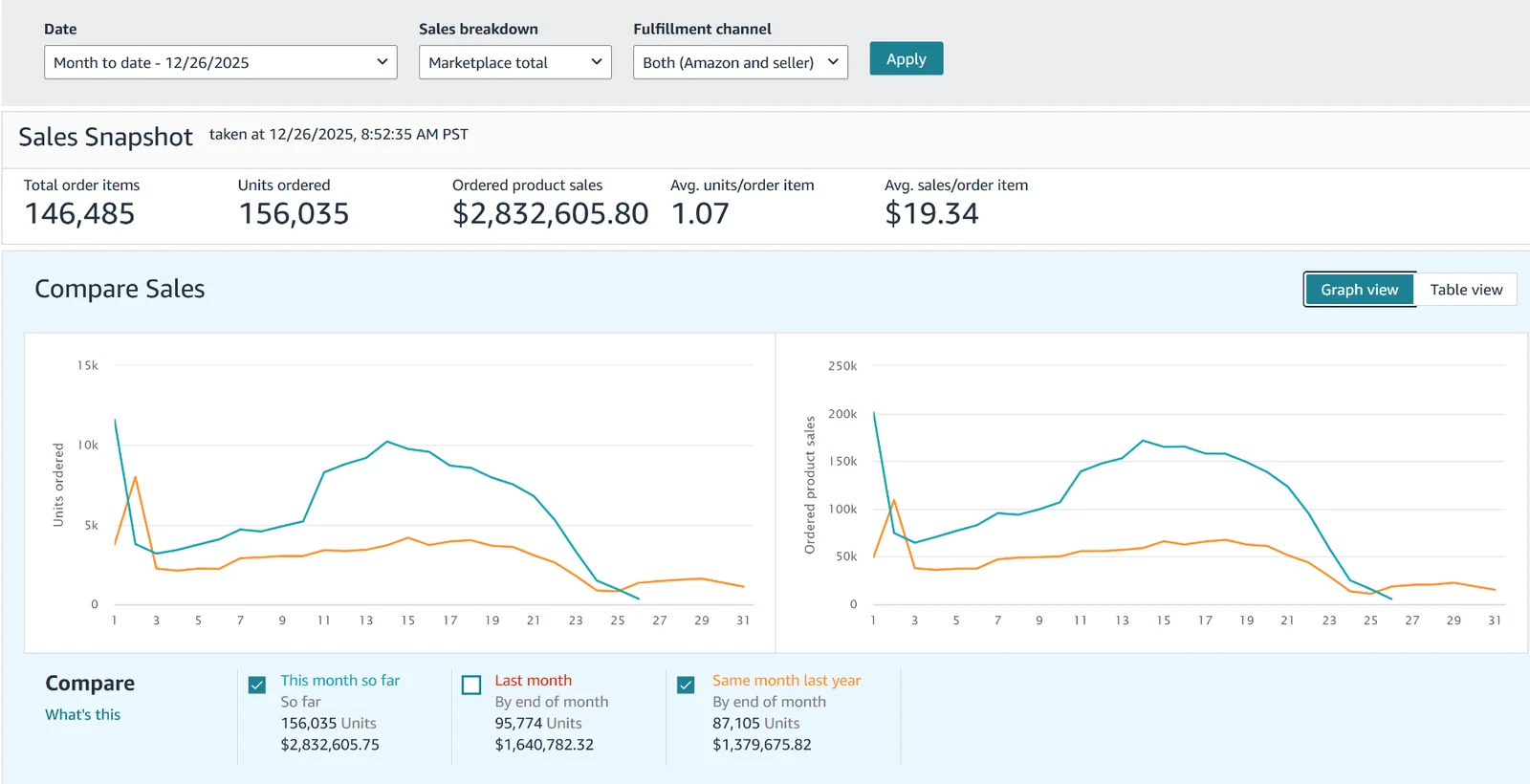The width and height of the screenshot is (1530, 784).
Task: Click the Sales Snapshot heading
Action: tap(106, 137)
